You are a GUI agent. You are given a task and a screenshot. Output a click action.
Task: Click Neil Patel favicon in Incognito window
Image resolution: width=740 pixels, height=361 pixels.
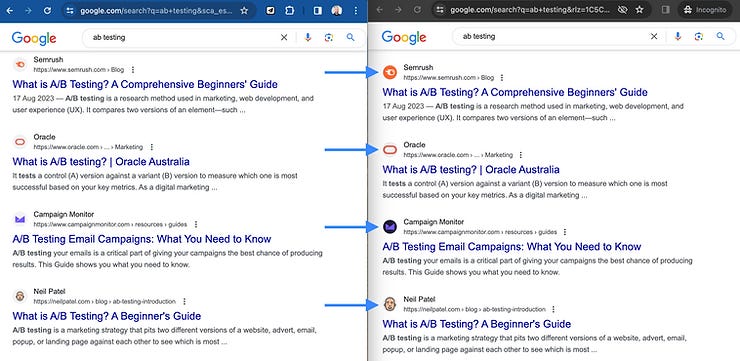click(x=390, y=304)
